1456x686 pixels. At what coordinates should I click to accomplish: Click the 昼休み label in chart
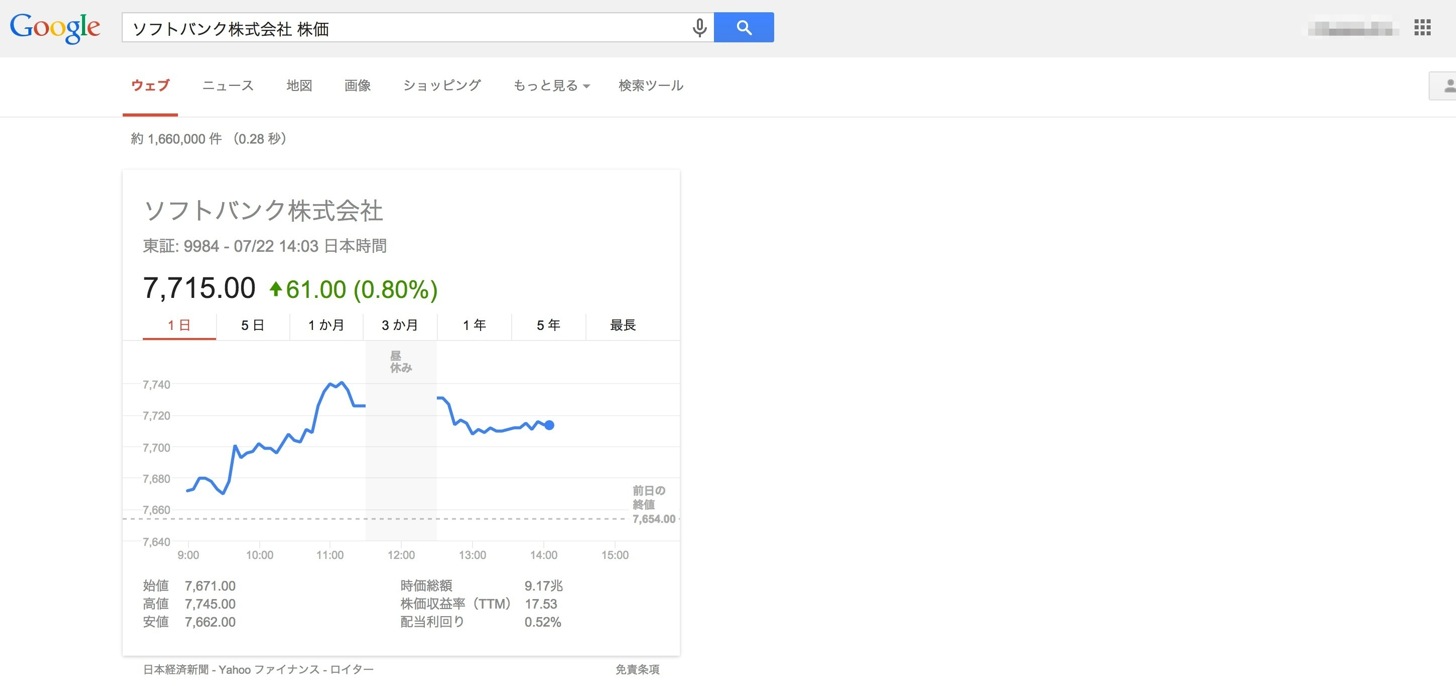point(401,361)
